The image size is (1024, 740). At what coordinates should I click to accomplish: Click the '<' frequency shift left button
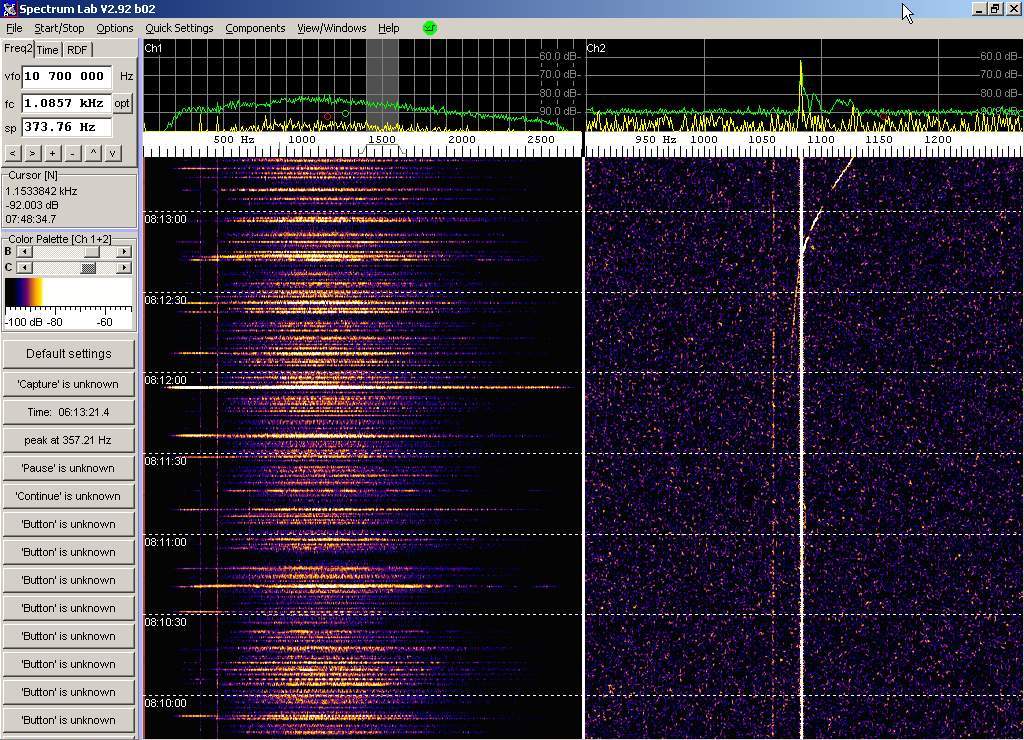click(12, 153)
